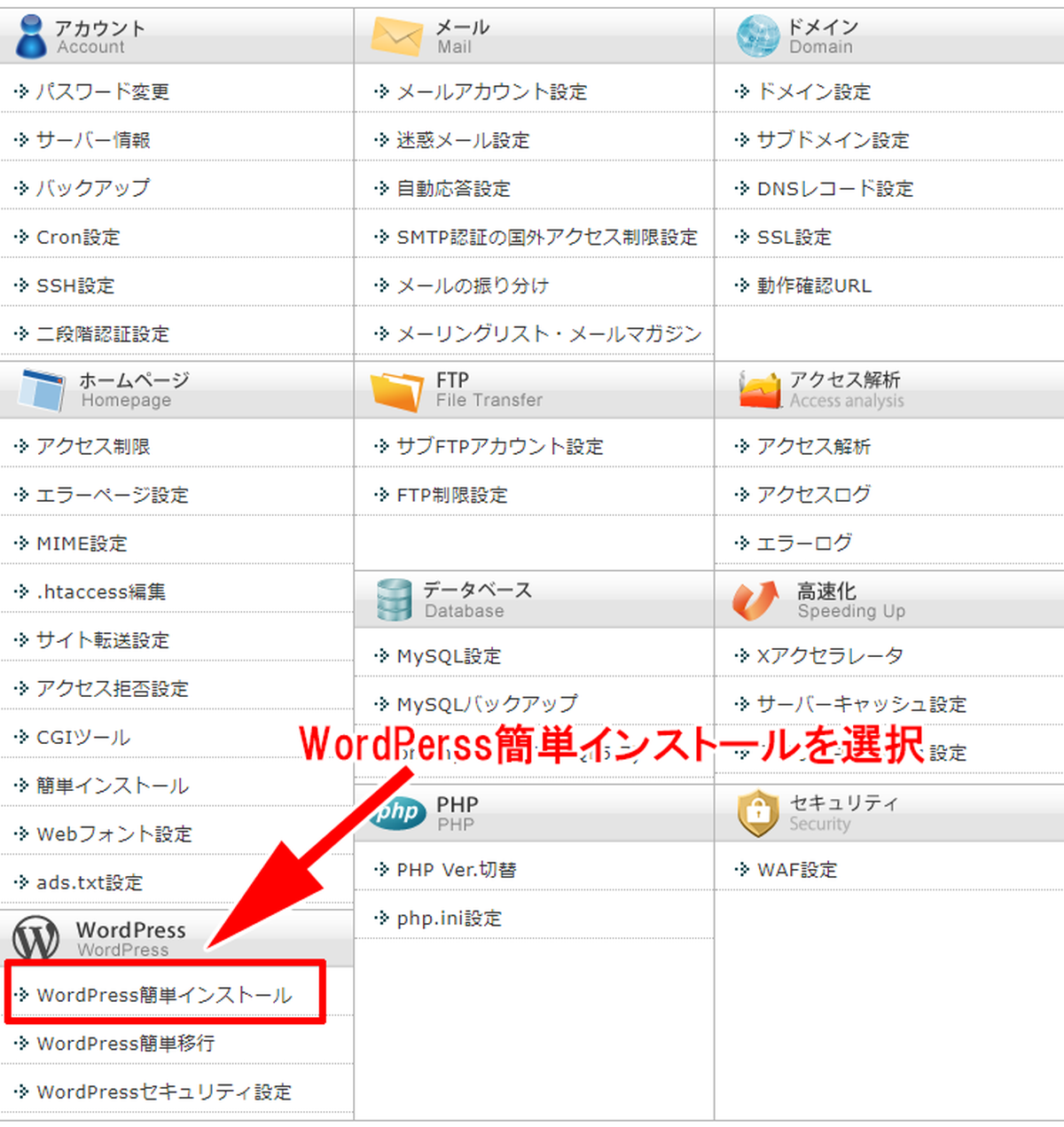Click the Security shield lock icon
Image resolution: width=1064 pixels, height=1127 pixels.
tap(758, 813)
